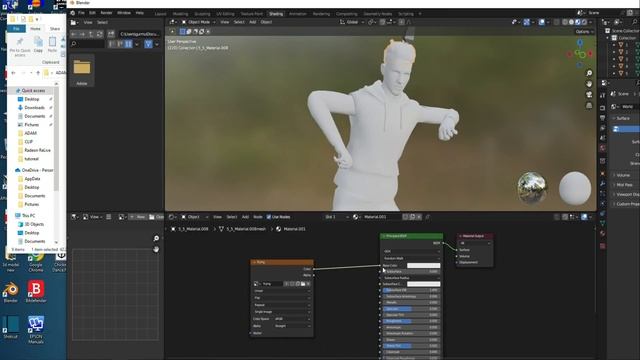Toggle viewport gizmo display button

[x=527, y=22]
